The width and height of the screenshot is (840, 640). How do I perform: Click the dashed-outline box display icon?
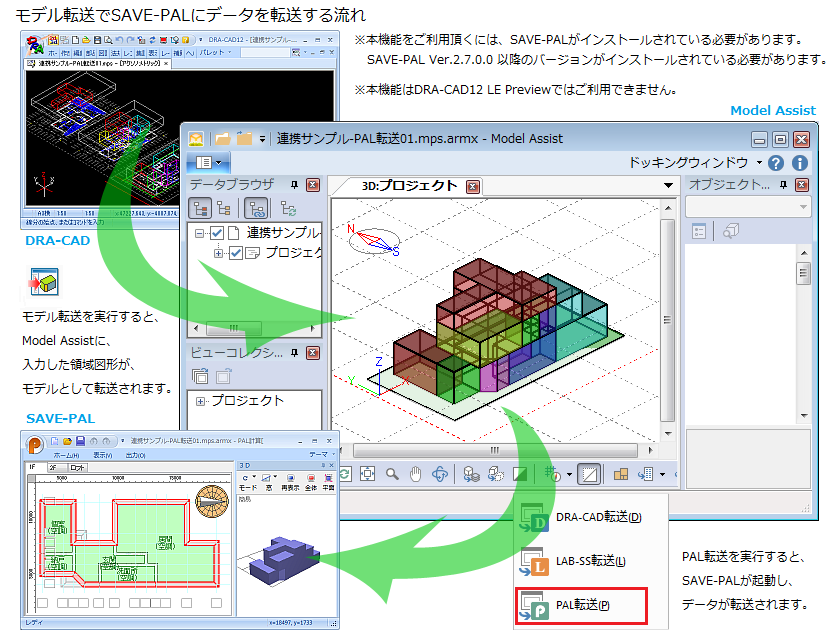(496, 474)
